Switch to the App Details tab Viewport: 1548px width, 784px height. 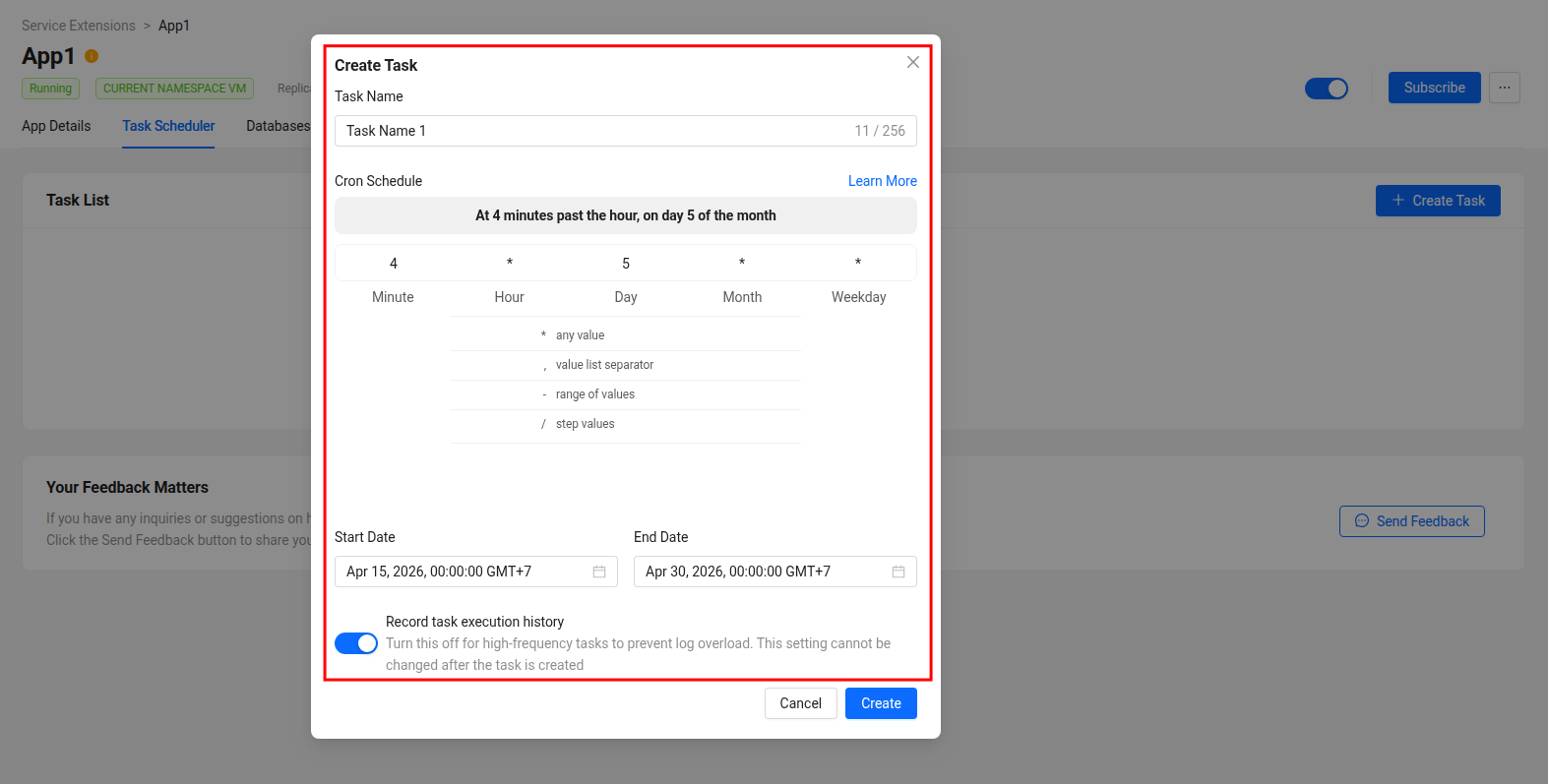pyautogui.click(x=56, y=126)
